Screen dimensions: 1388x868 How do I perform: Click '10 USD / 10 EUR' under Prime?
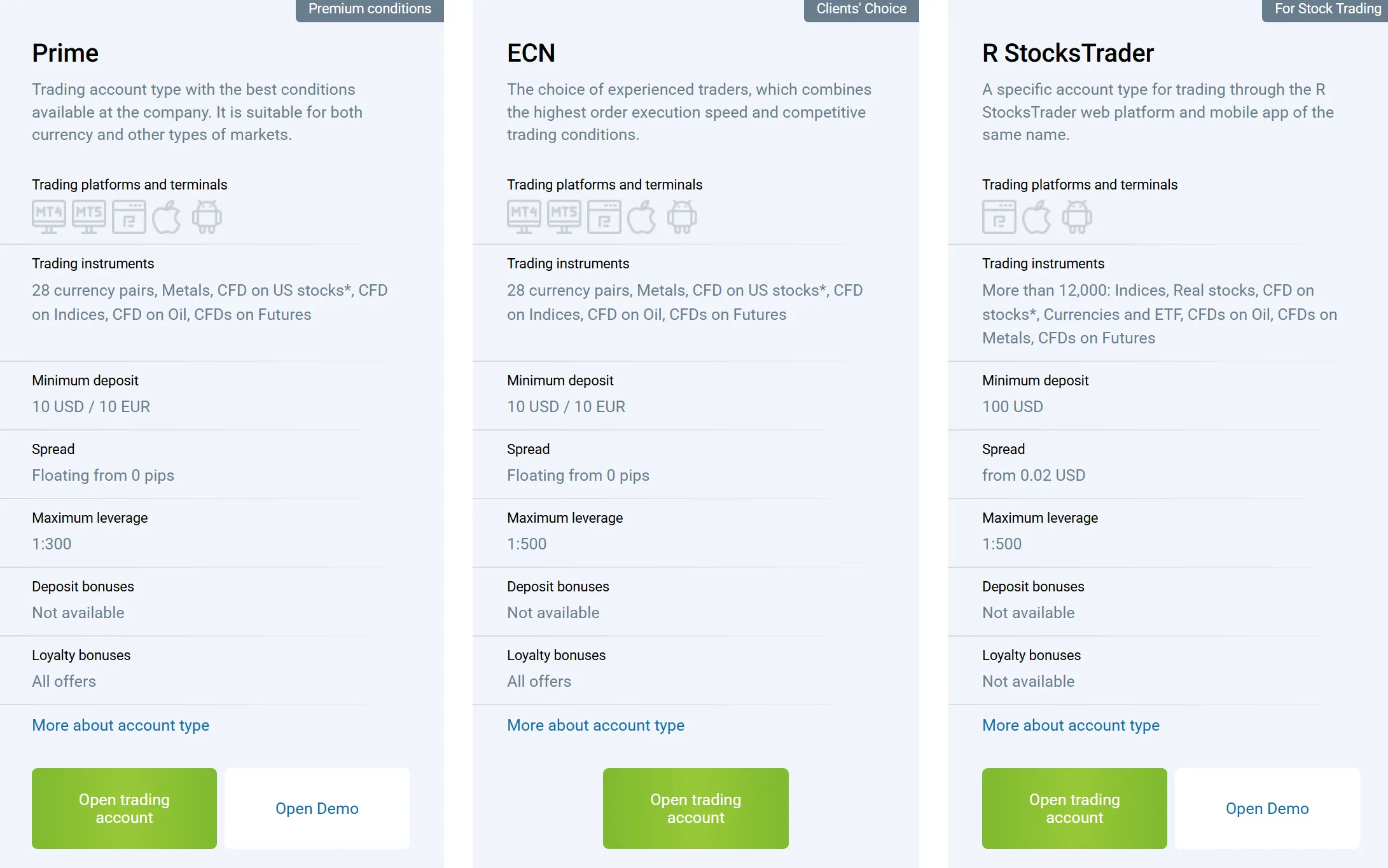91,406
